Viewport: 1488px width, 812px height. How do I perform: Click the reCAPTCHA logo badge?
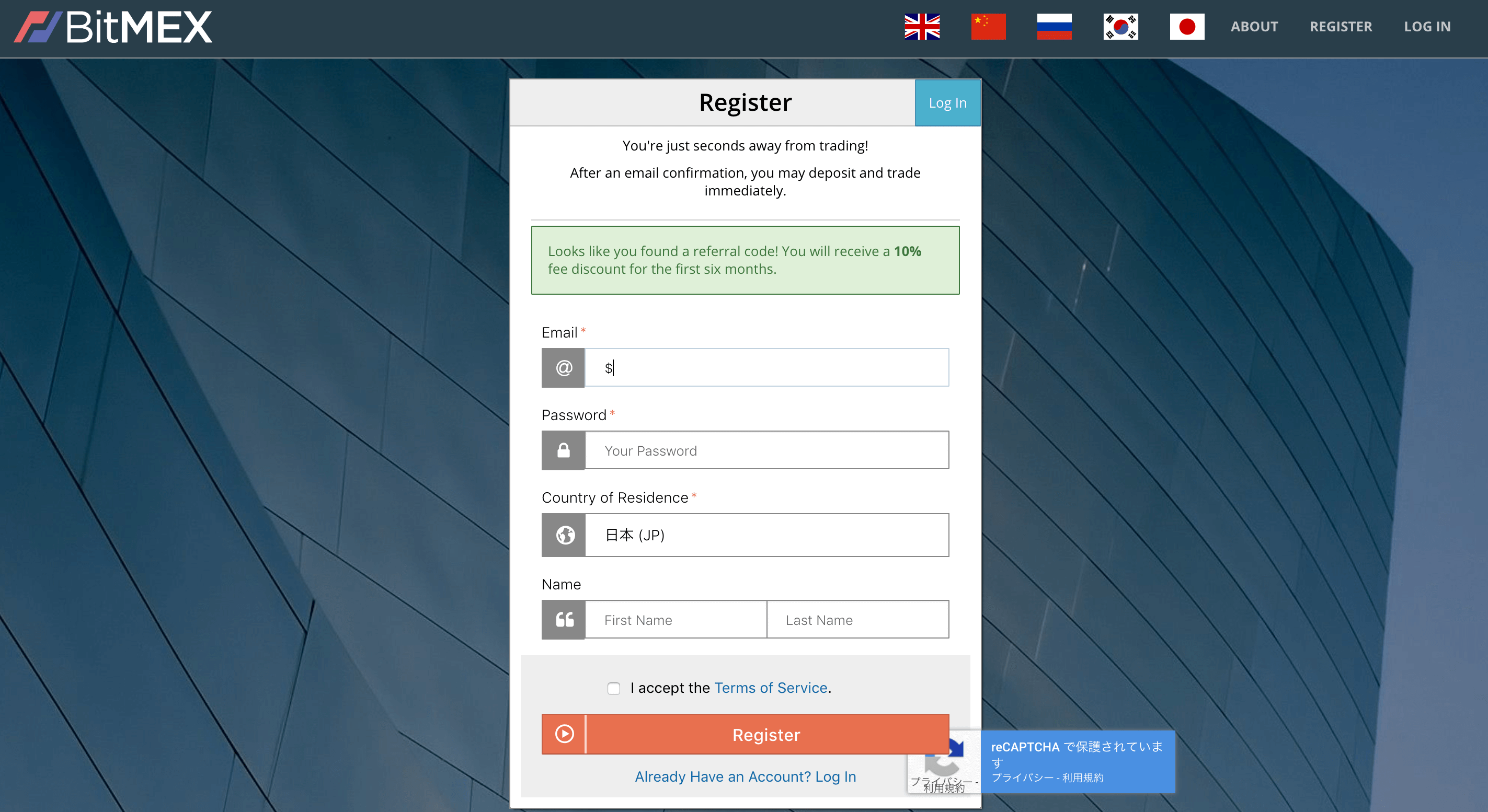[x=943, y=762]
